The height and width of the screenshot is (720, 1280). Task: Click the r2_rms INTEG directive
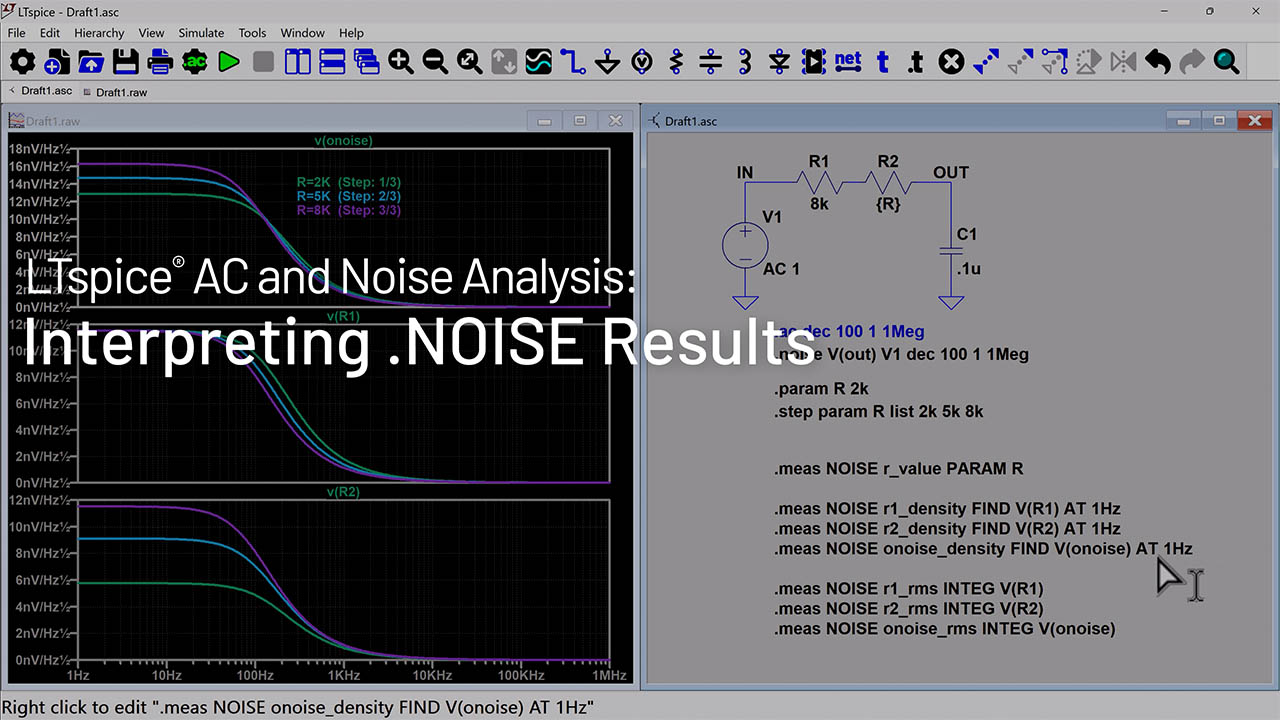tap(909, 609)
